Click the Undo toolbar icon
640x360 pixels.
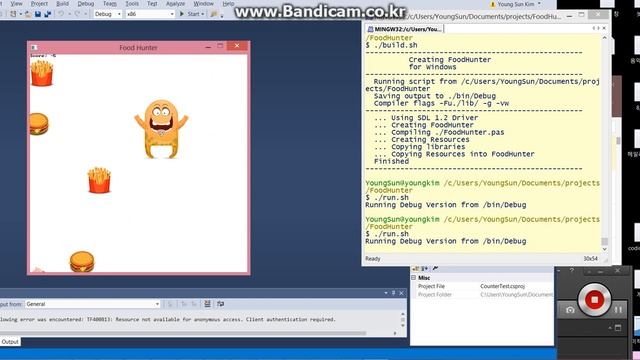[x=61, y=14]
